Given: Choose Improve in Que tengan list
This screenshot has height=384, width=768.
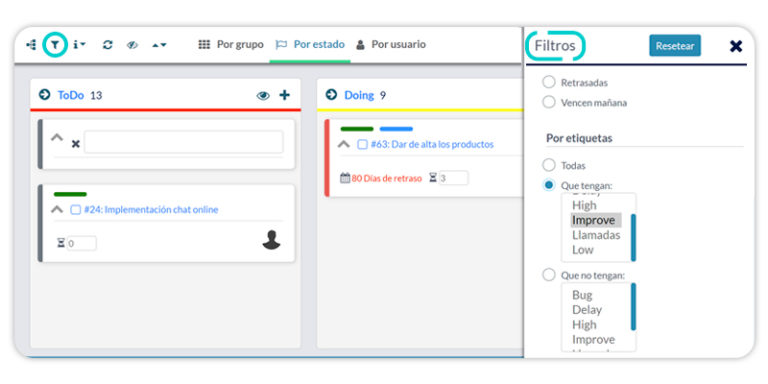Looking at the screenshot, I should [x=596, y=220].
